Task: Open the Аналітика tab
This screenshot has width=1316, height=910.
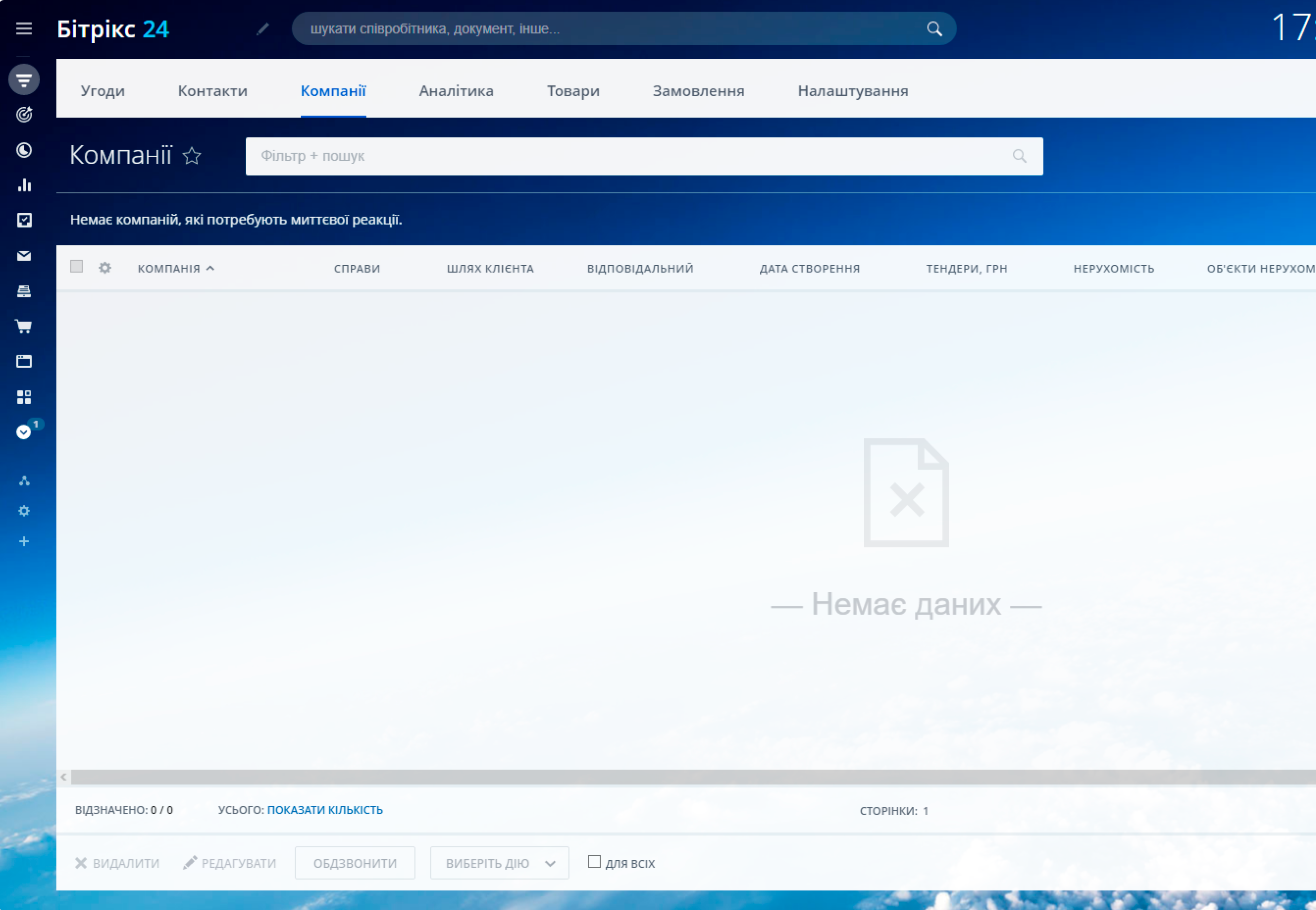Action: 456,91
